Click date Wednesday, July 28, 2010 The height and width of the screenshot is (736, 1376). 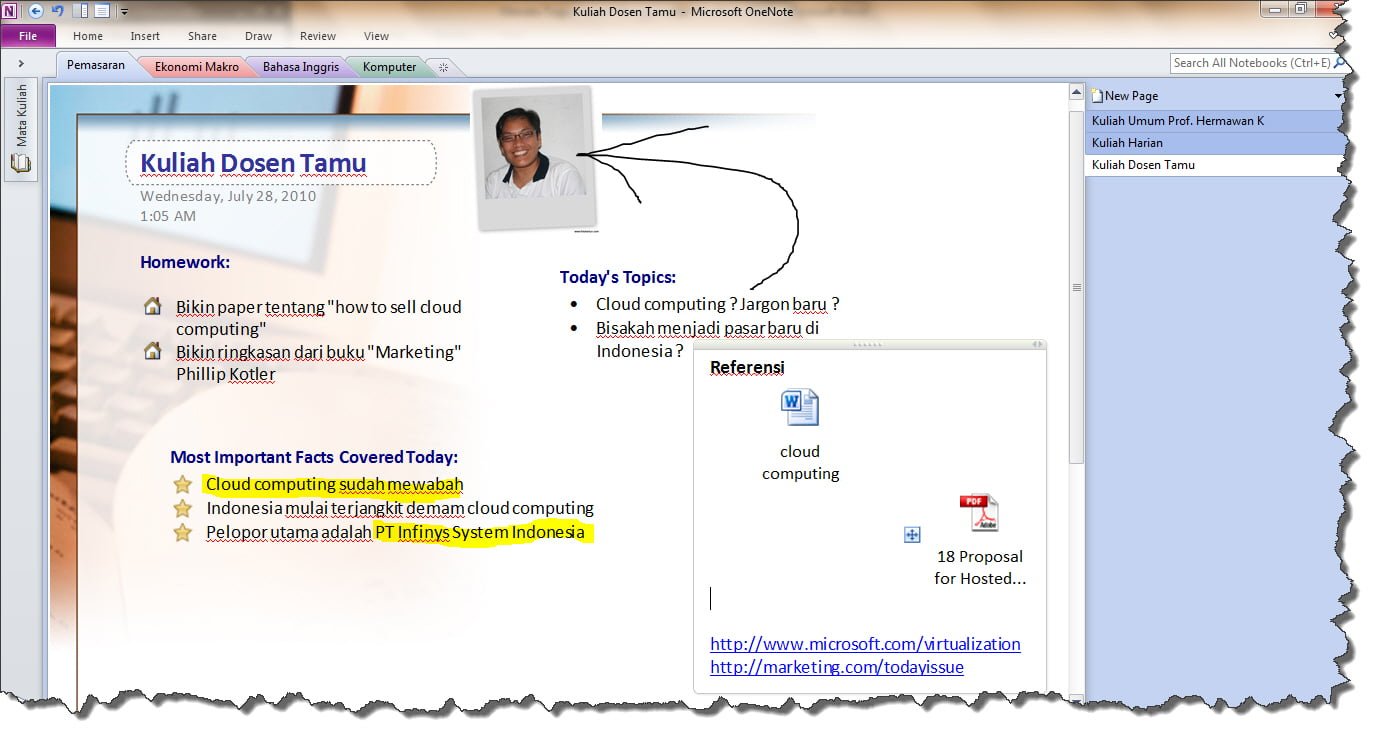pyautogui.click(x=228, y=196)
